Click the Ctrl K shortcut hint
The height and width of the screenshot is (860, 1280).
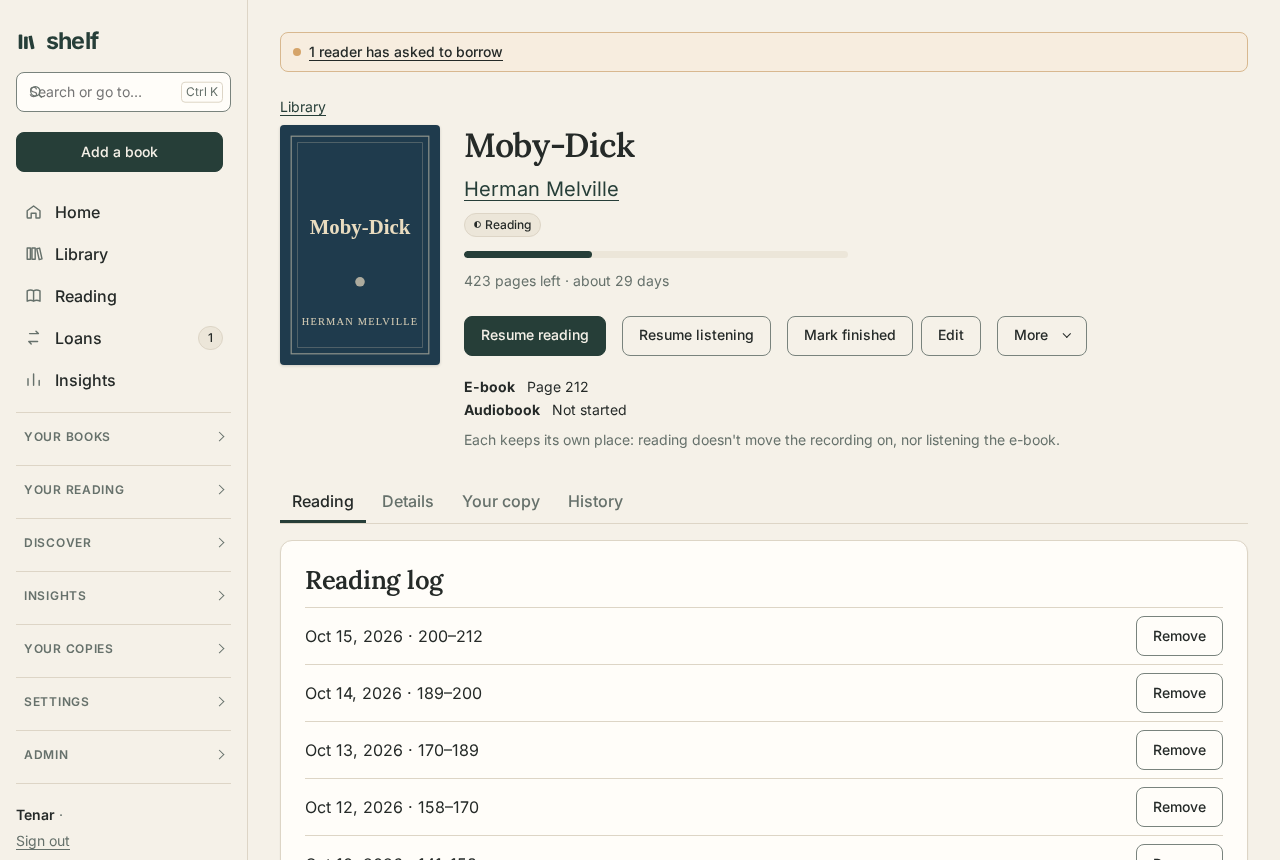[x=202, y=92]
